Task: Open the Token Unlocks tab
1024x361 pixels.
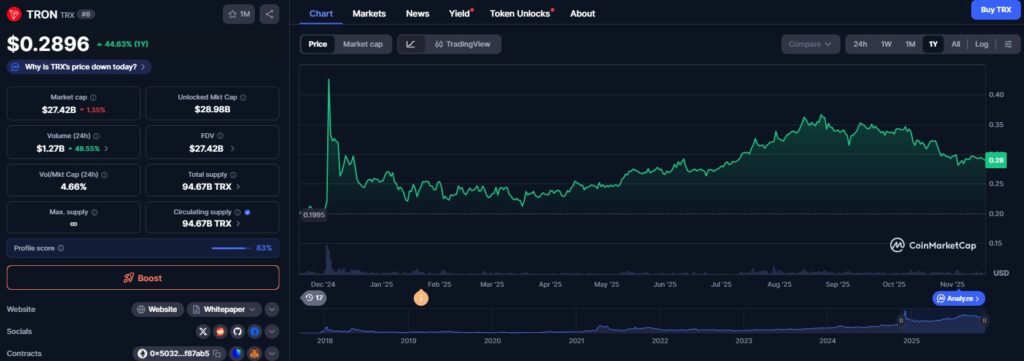Action: (x=520, y=13)
